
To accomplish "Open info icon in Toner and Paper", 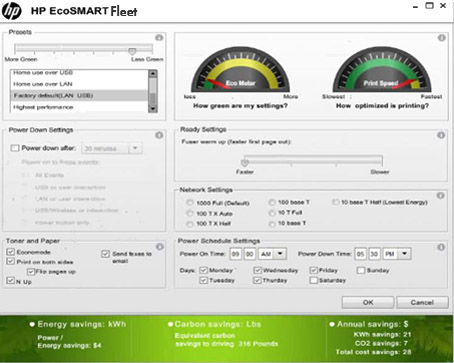I will click(160, 247).
